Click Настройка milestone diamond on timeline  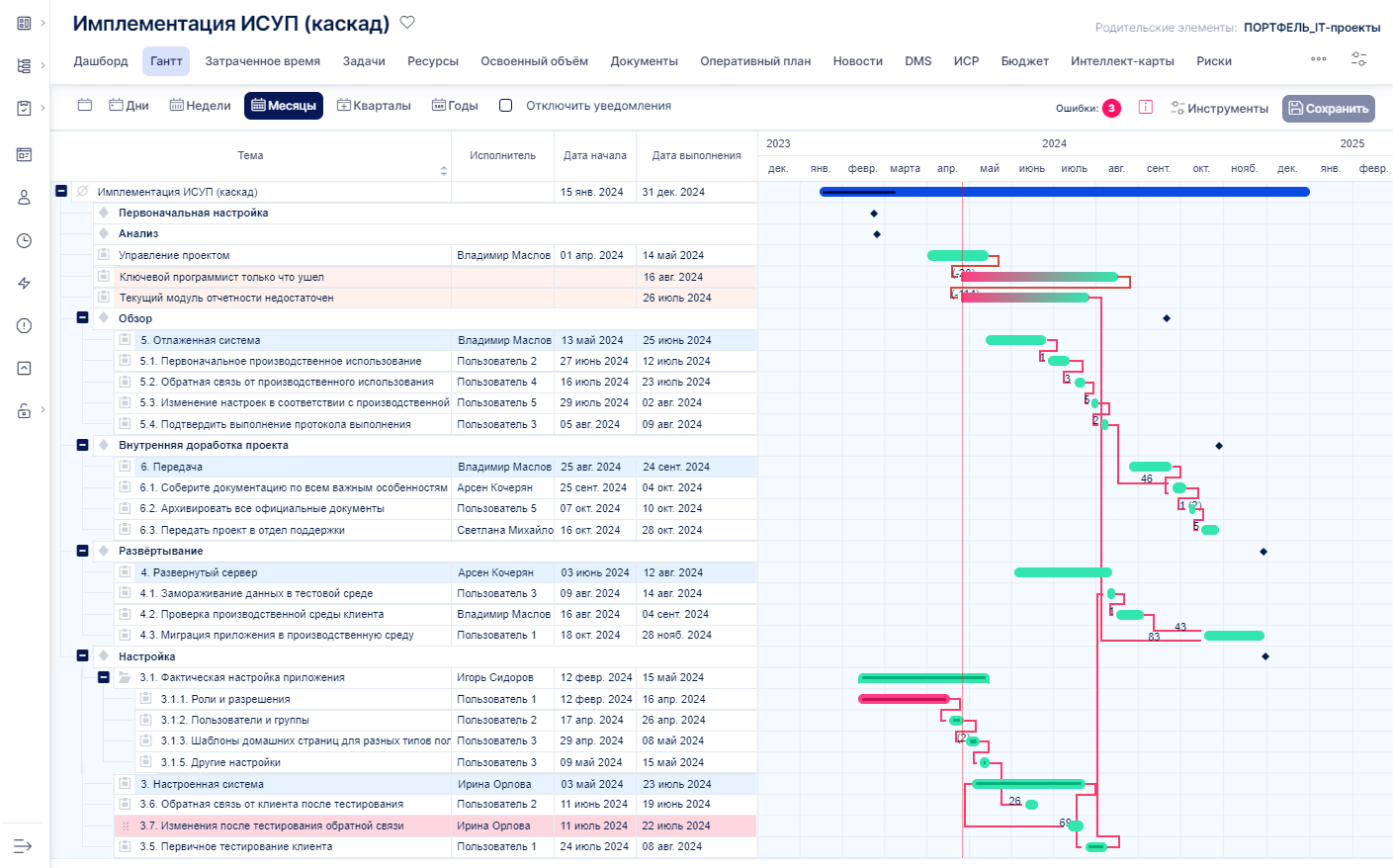click(x=1265, y=656)
